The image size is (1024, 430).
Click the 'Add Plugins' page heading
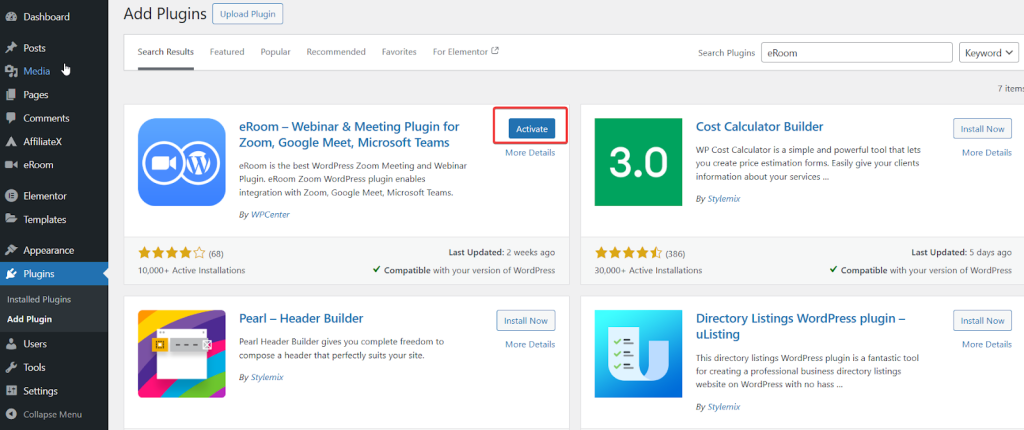coord(165,13)
